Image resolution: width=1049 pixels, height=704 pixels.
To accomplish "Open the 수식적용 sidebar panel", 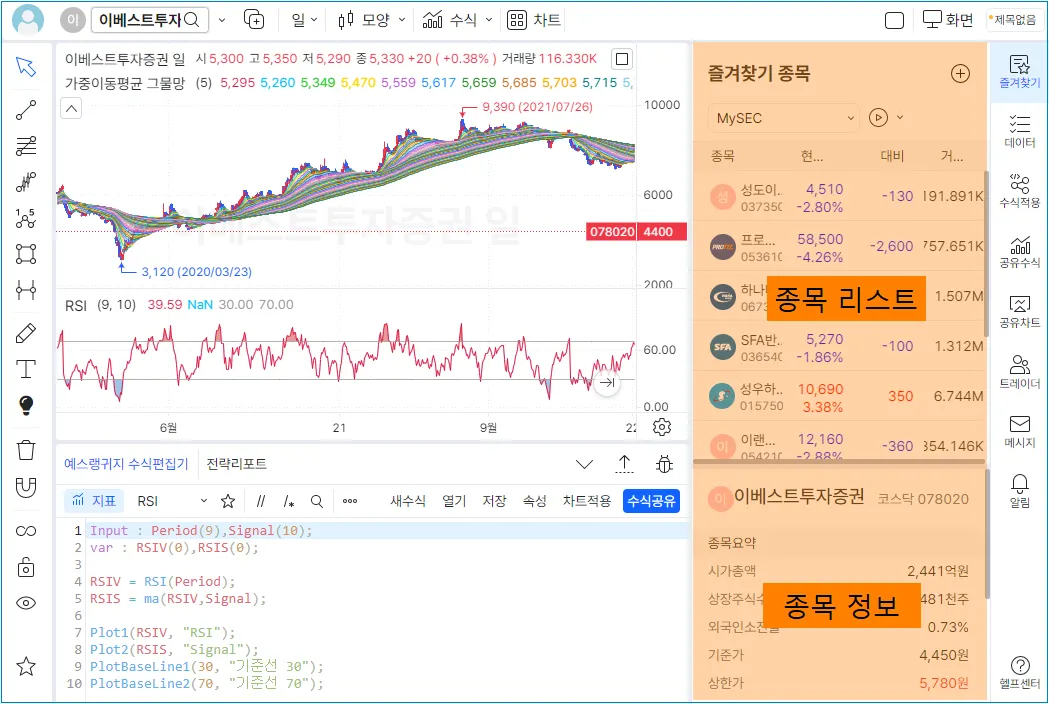I will point(1020,191).
